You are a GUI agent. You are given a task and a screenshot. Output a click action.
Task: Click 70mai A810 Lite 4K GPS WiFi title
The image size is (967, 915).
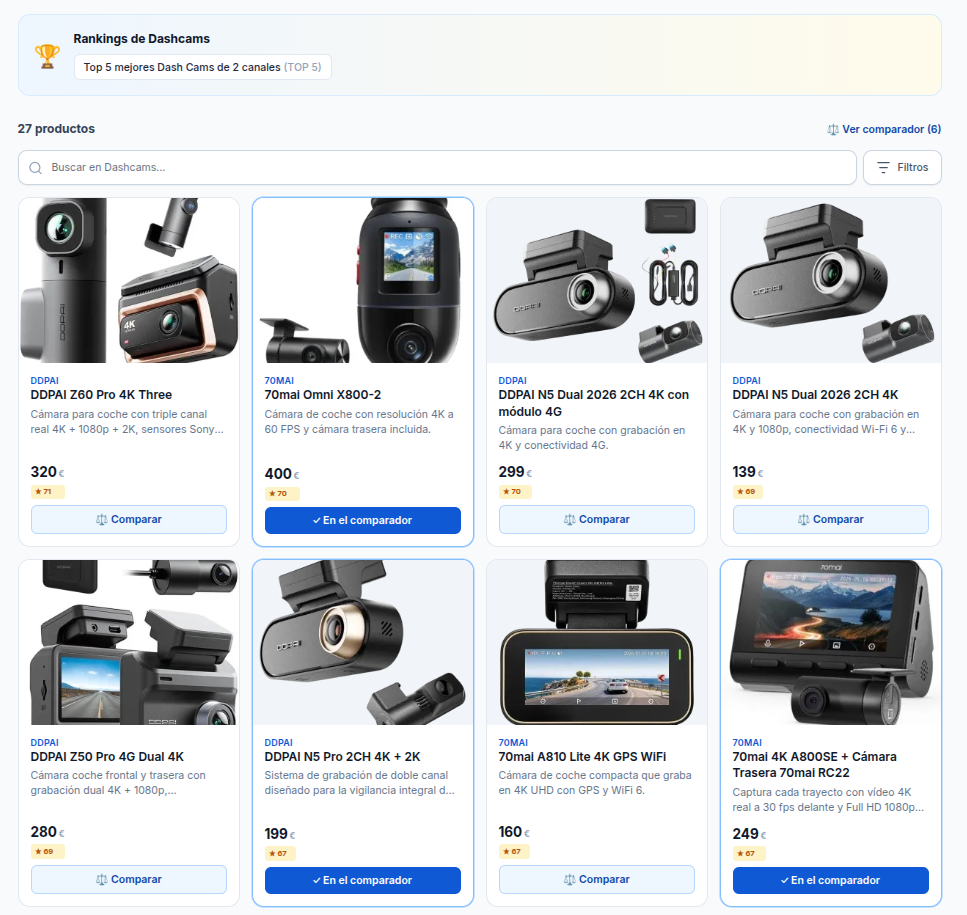click(582, 757)
